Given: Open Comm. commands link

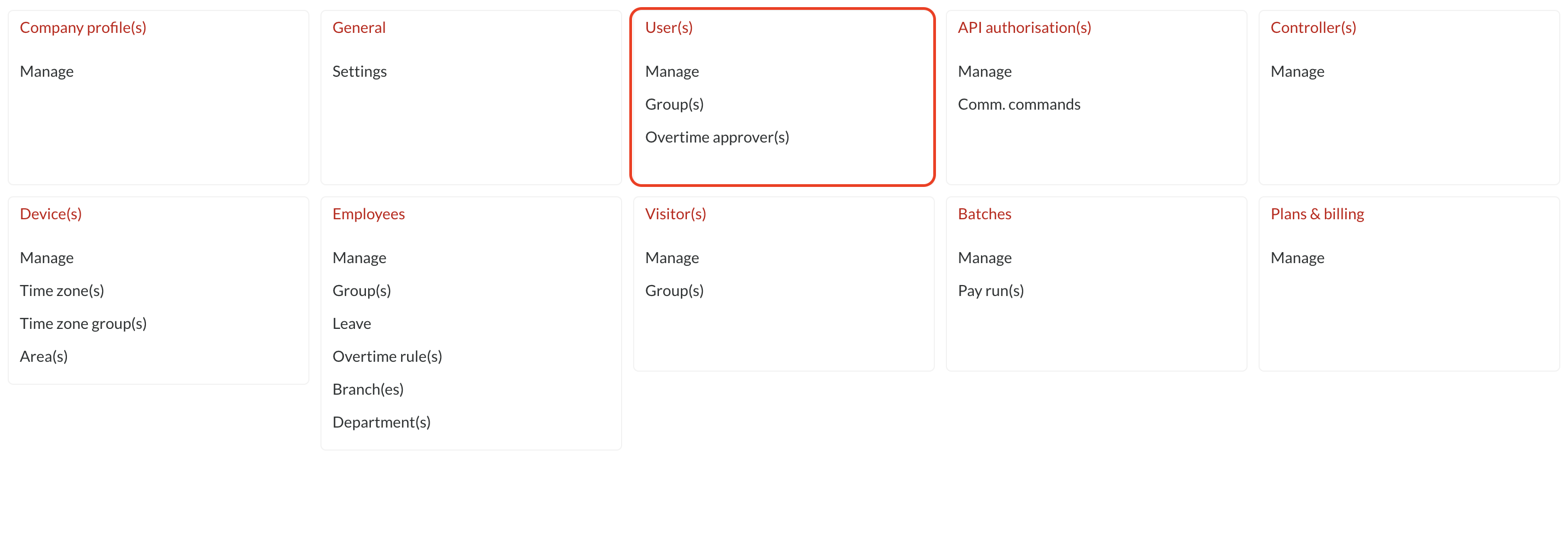Looking at the screenshot, I should coord(1019,104).
